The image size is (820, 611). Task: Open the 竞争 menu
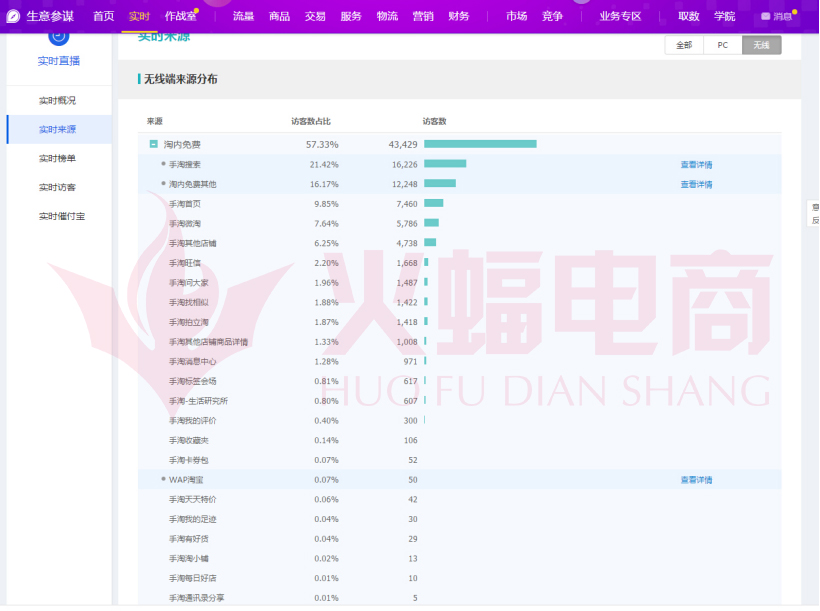552,16
